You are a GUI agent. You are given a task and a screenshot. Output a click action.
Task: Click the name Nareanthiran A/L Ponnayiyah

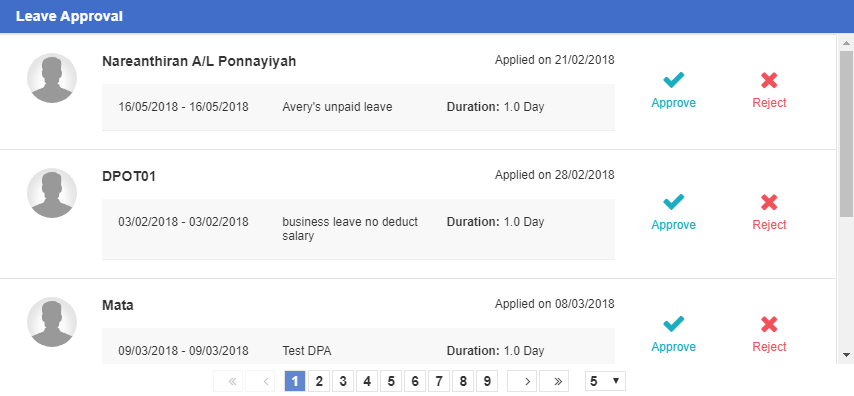pyautogui.click(x=199, y=62)
